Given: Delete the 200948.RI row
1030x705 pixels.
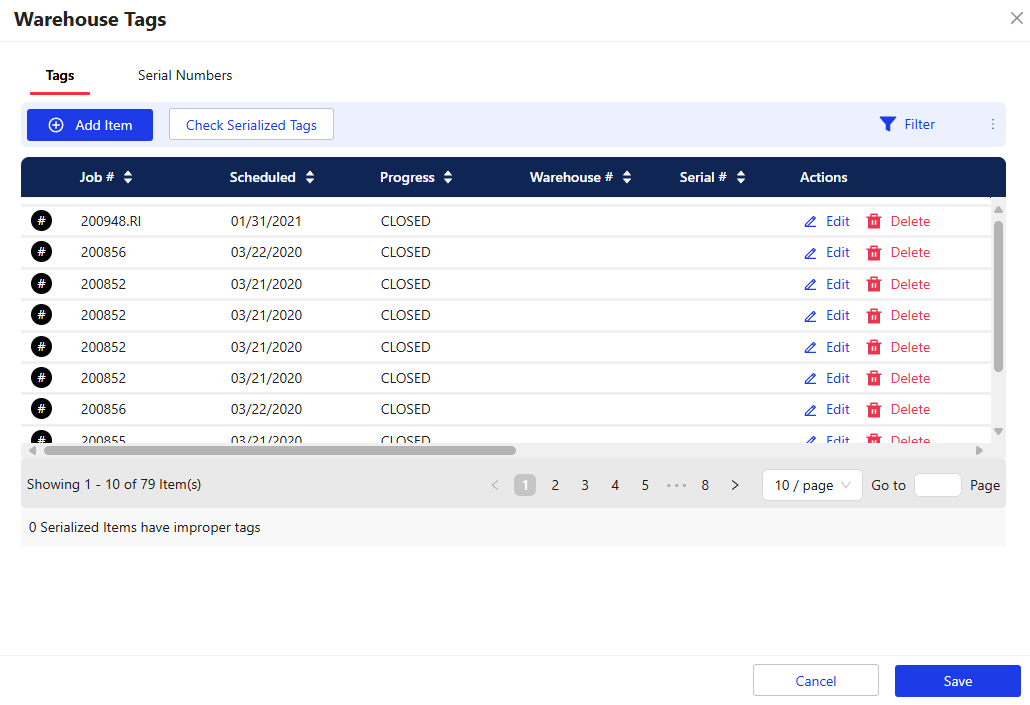Looking at the screenshot, I should (898, 221).
